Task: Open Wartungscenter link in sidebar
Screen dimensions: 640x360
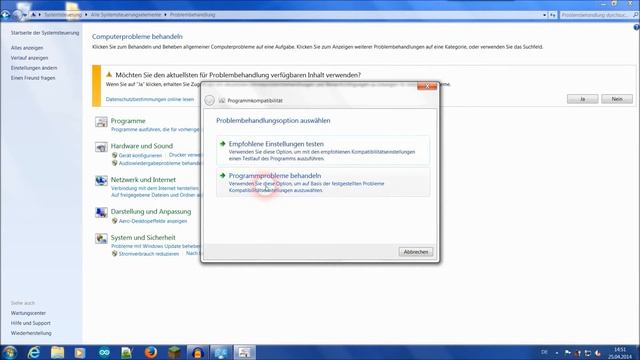Action: click(x=28, y=313)
